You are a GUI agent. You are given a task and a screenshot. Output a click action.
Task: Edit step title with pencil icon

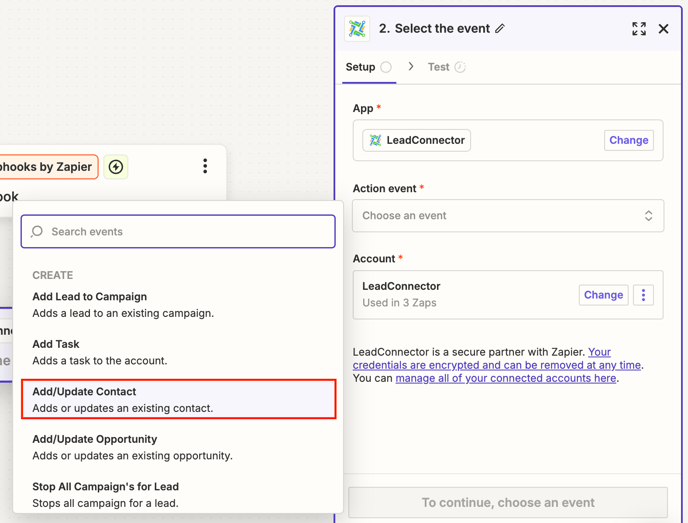point(500,29)
